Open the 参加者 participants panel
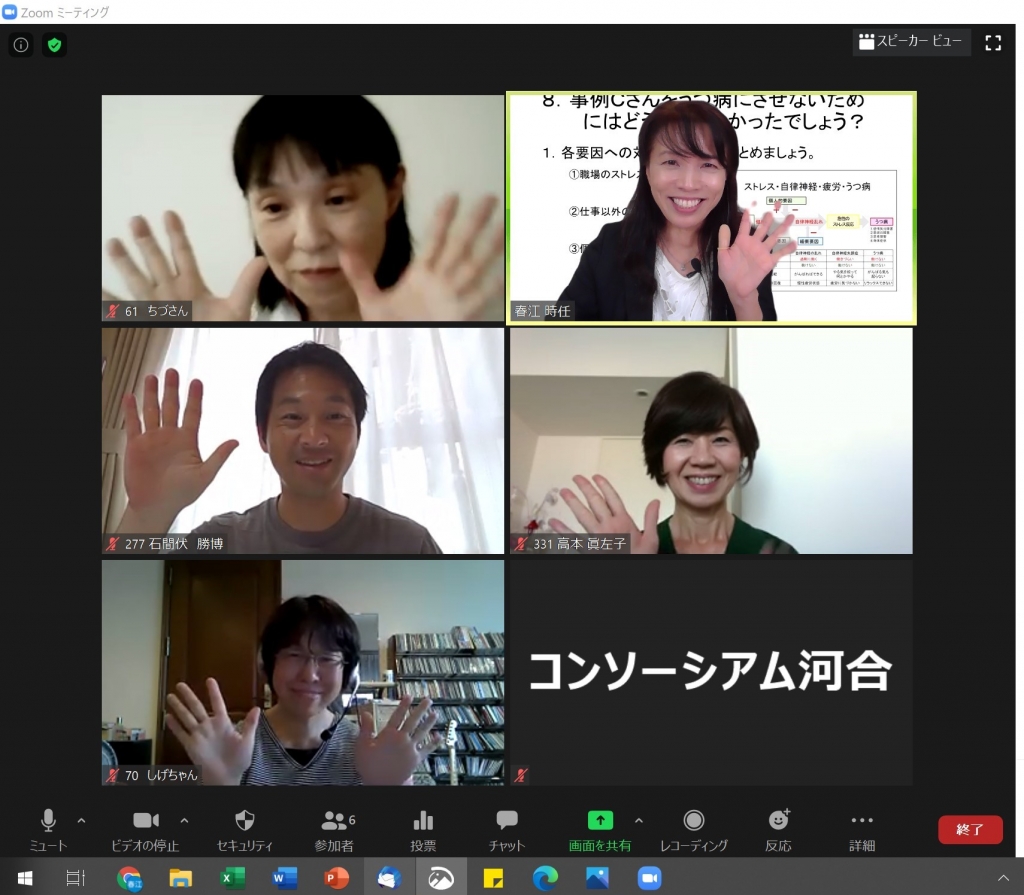 [334, 821]
